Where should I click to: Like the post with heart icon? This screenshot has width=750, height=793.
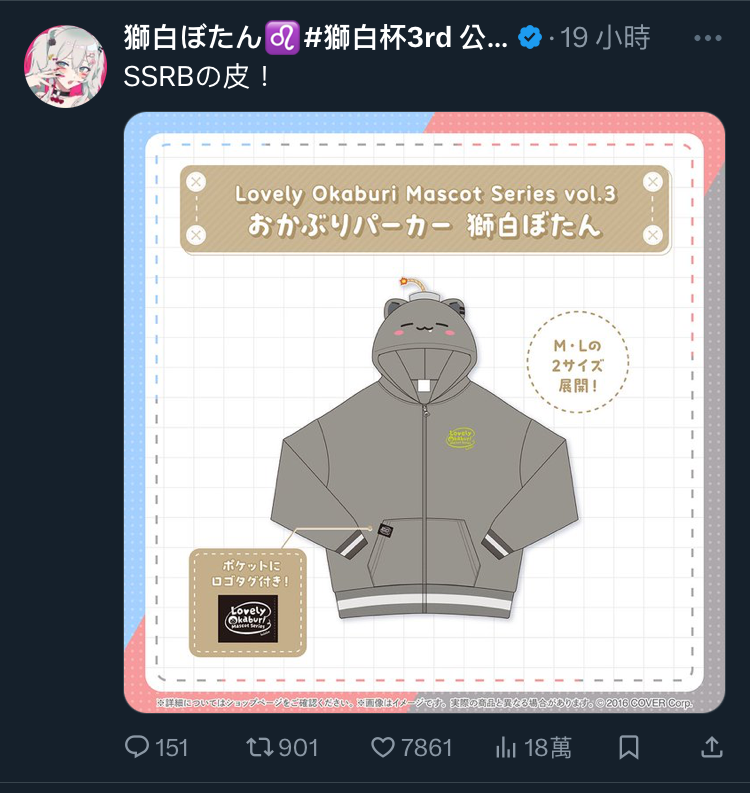pos(383,747)
